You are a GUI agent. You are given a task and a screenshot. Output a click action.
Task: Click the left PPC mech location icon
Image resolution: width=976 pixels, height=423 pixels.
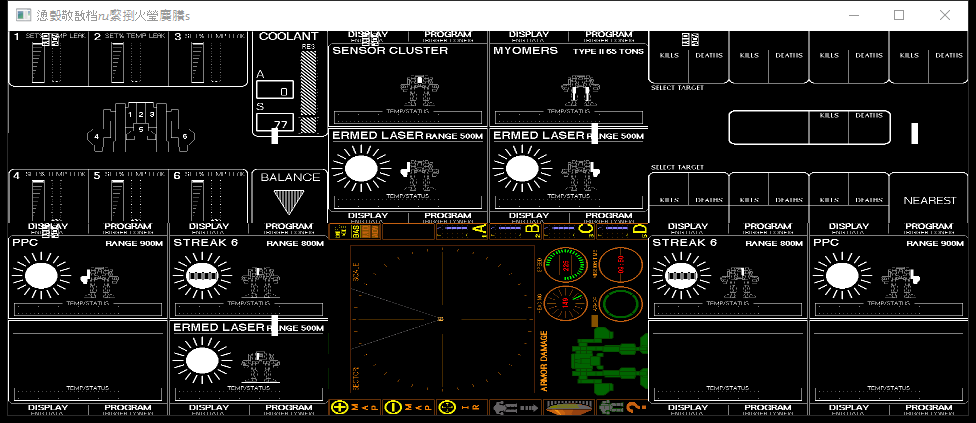pos(100,282)
